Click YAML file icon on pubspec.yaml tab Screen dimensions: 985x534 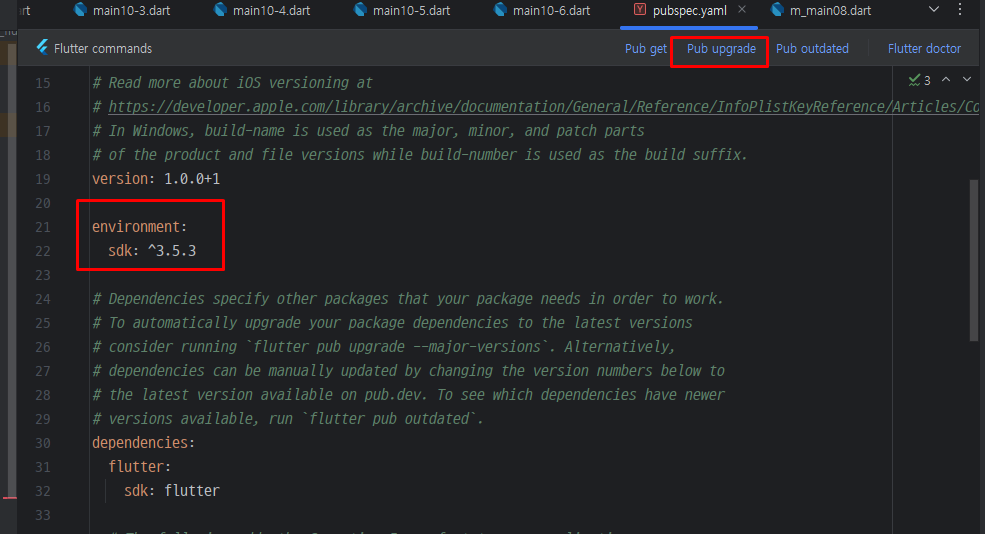(639, 9)
